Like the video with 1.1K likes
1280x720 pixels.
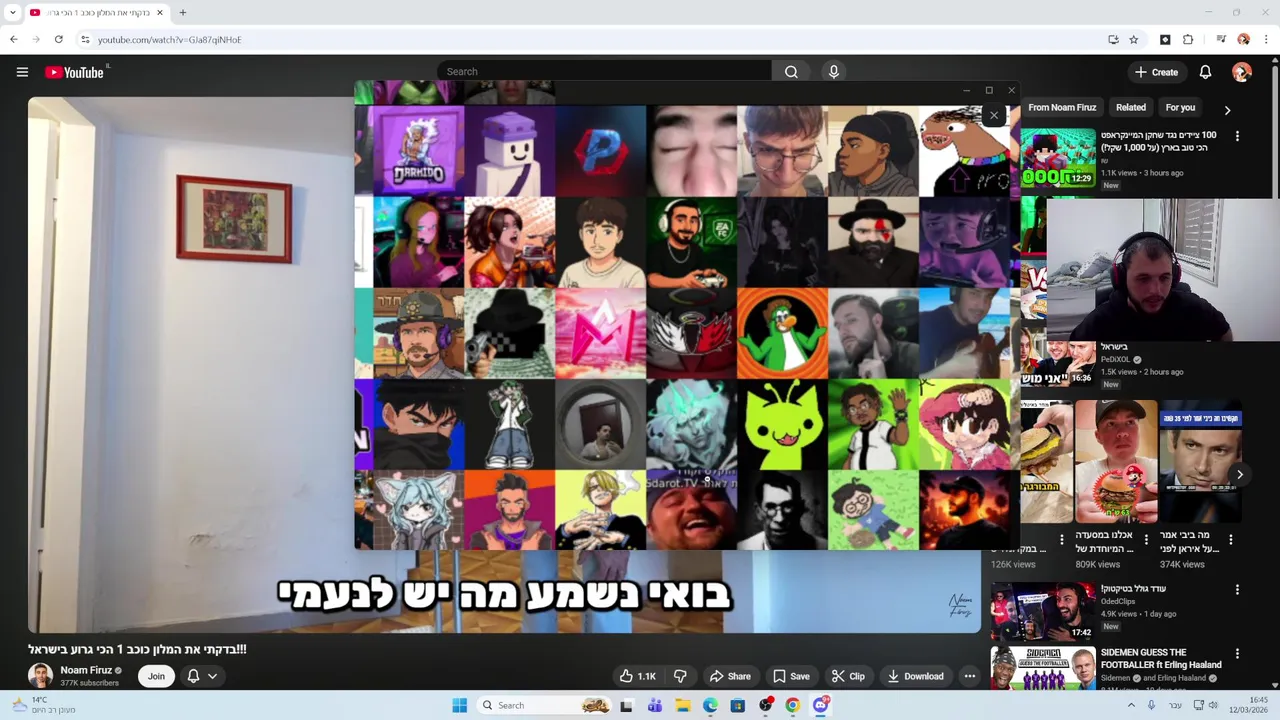(637, 676)
